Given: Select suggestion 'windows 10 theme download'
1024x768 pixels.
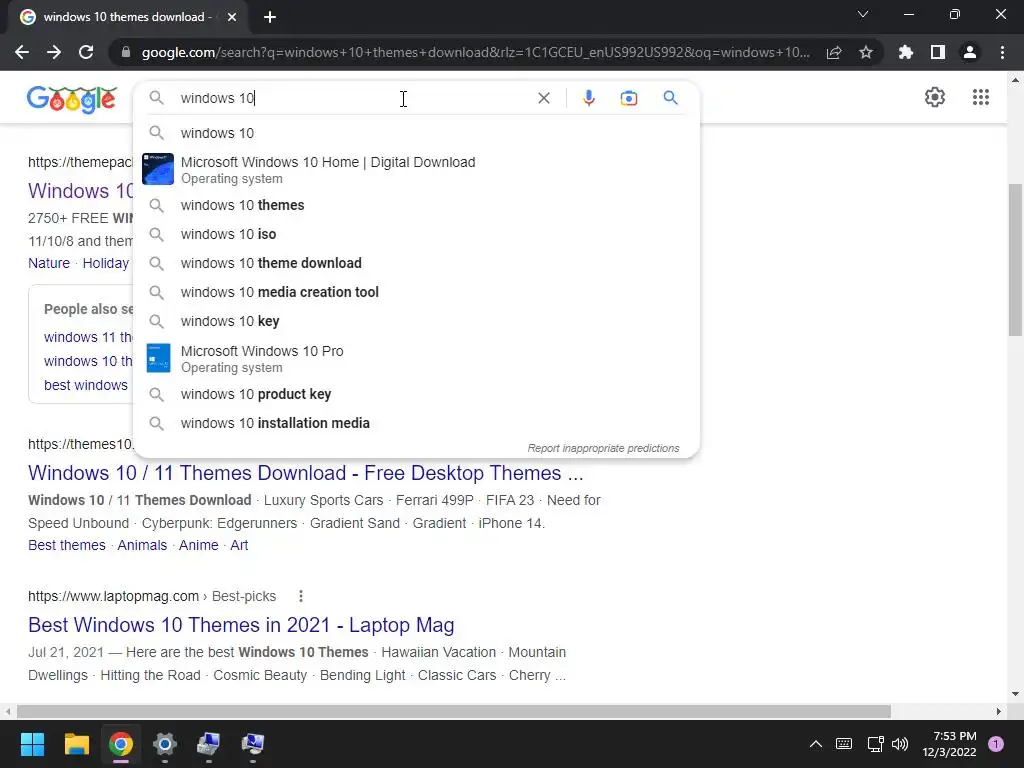Looking at the screenshot, I should (416, 263).
